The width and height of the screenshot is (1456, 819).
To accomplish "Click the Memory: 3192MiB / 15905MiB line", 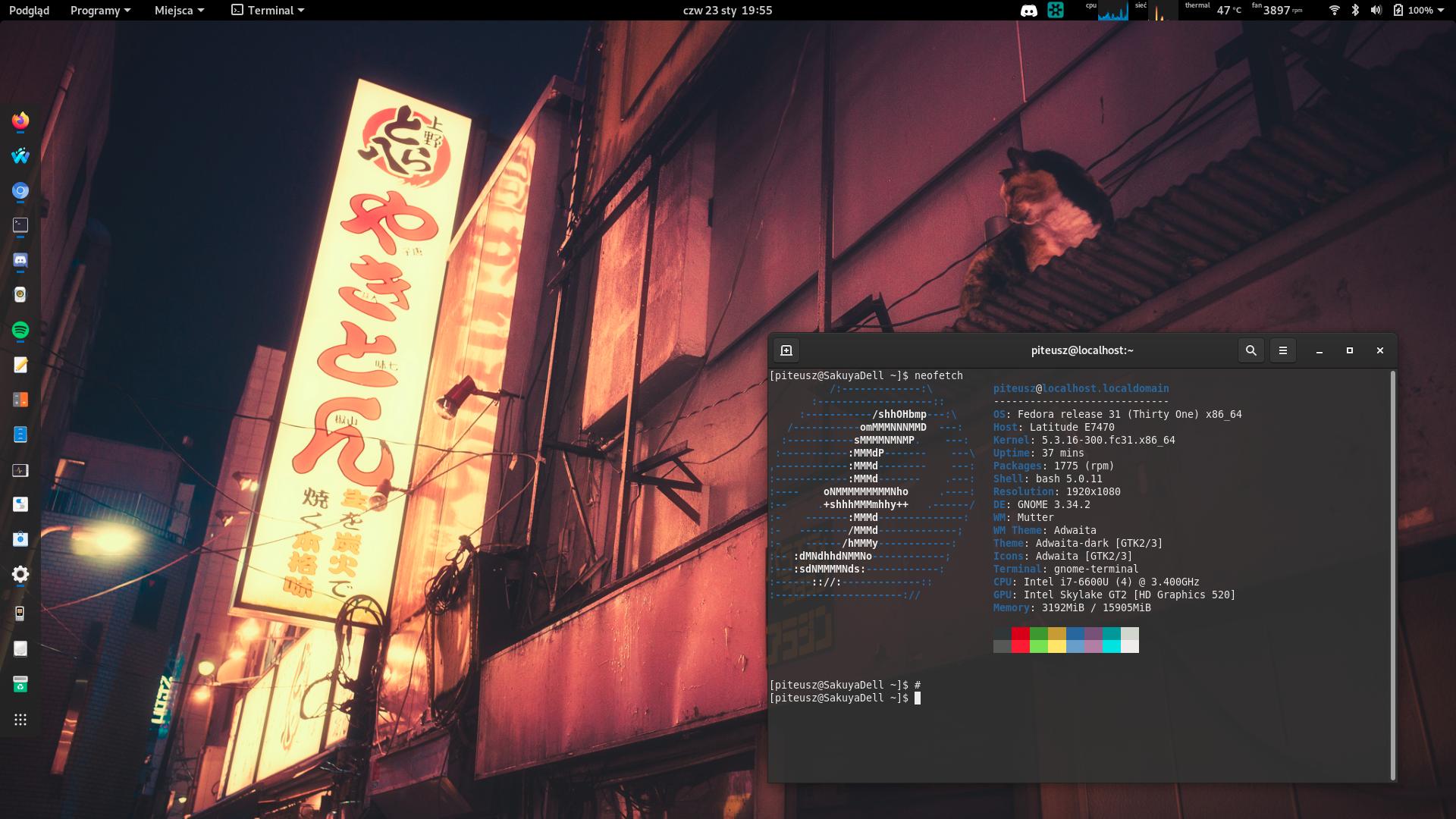I will point(1072,607).
